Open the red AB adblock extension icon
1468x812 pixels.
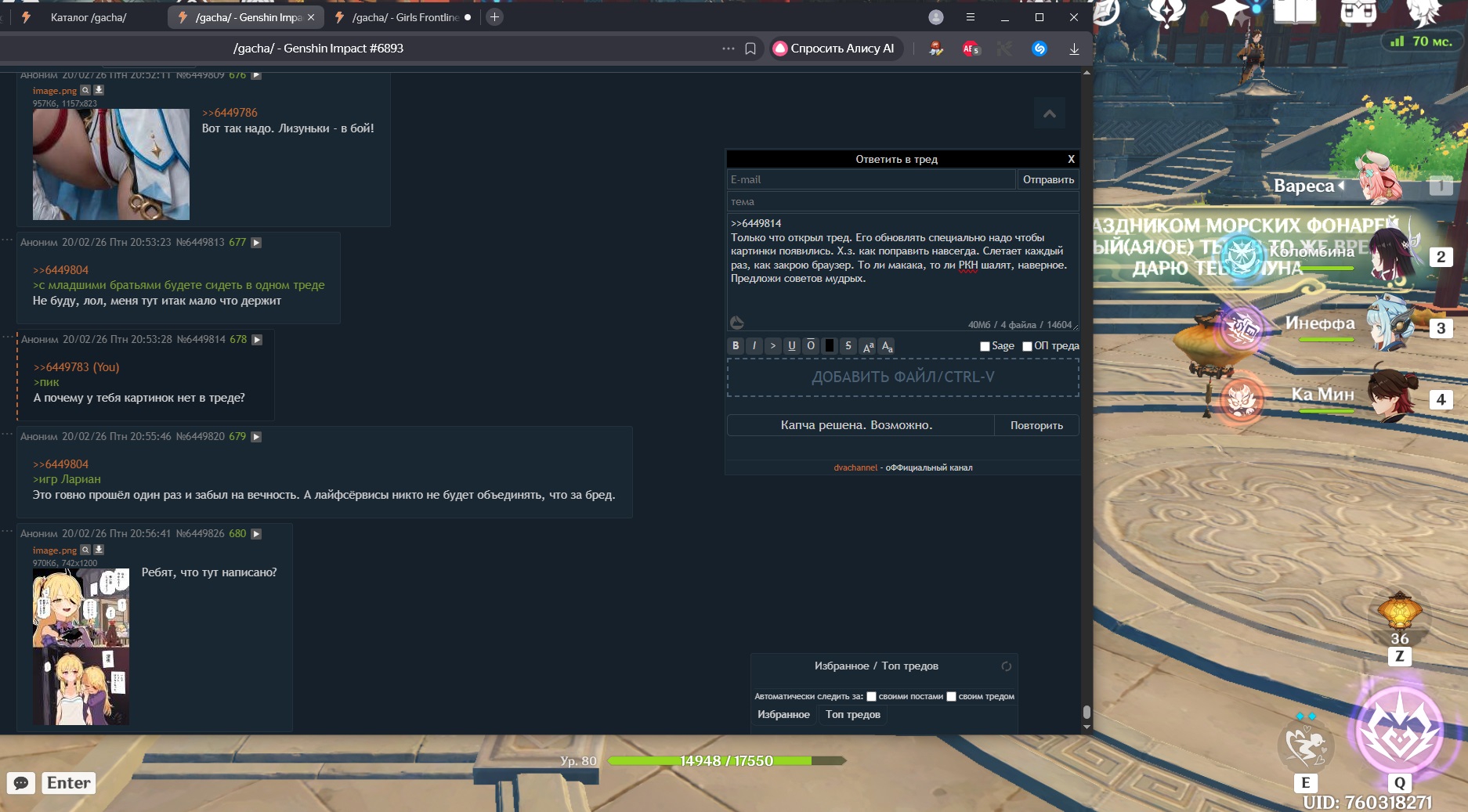(x=971, y=49)
